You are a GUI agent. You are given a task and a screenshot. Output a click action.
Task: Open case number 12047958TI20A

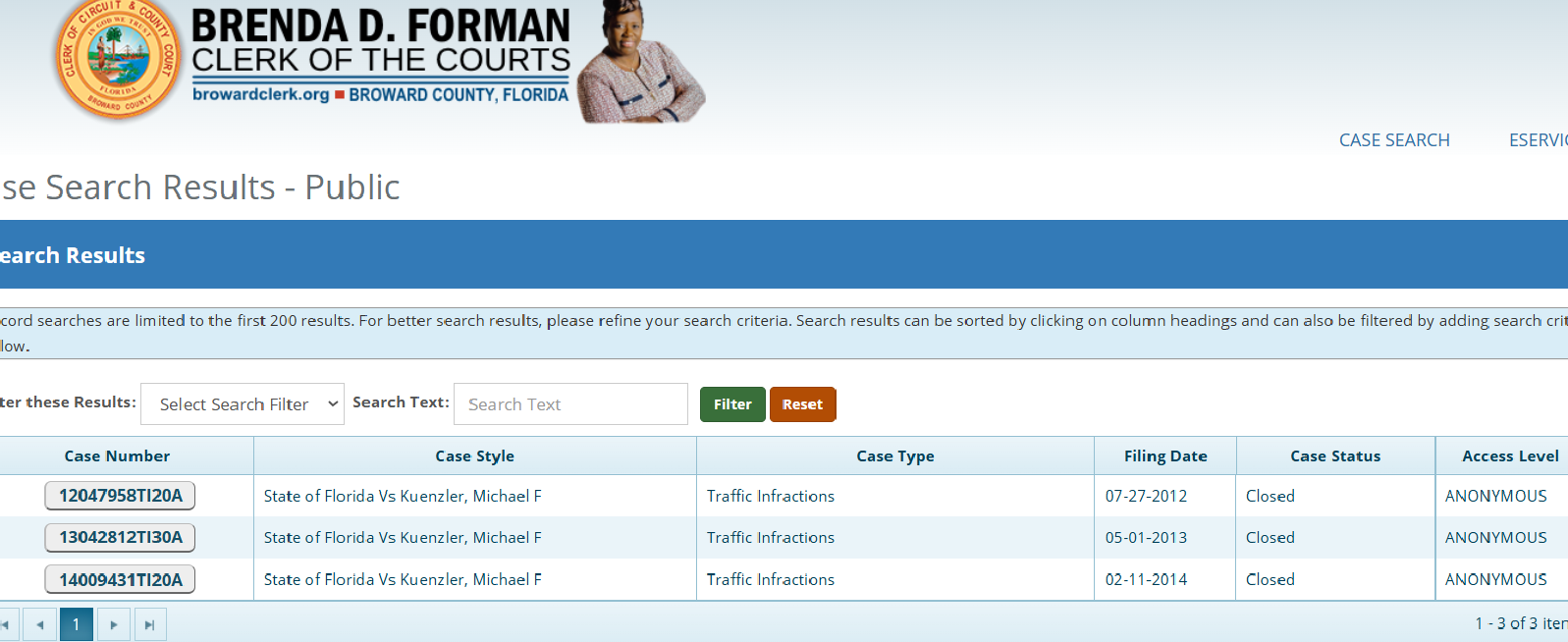tap(120, 496)
